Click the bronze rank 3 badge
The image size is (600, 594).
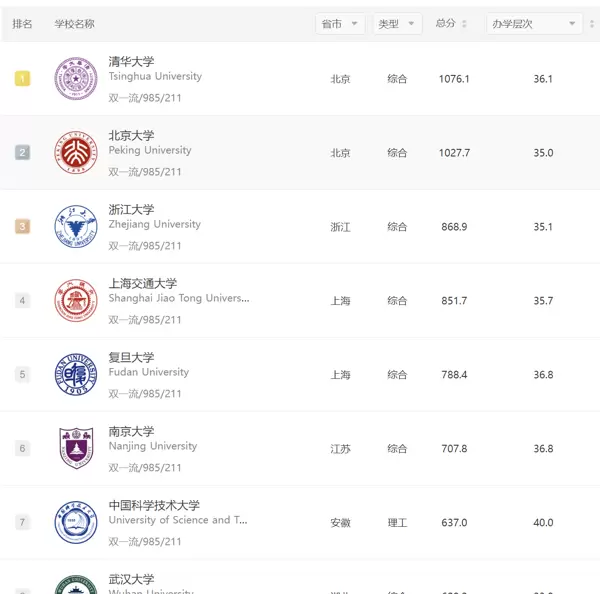(x=23, y=227)
